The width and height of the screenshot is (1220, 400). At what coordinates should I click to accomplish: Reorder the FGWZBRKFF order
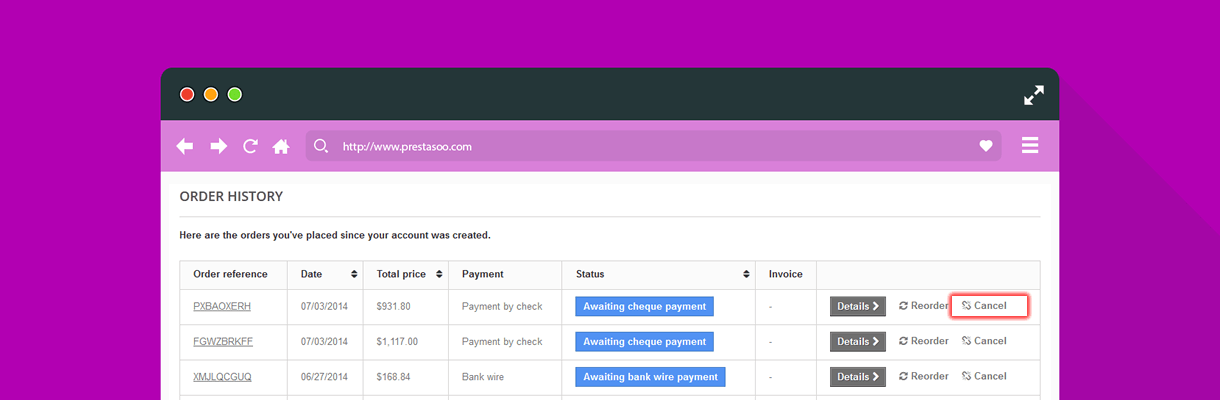coord(924,341)
